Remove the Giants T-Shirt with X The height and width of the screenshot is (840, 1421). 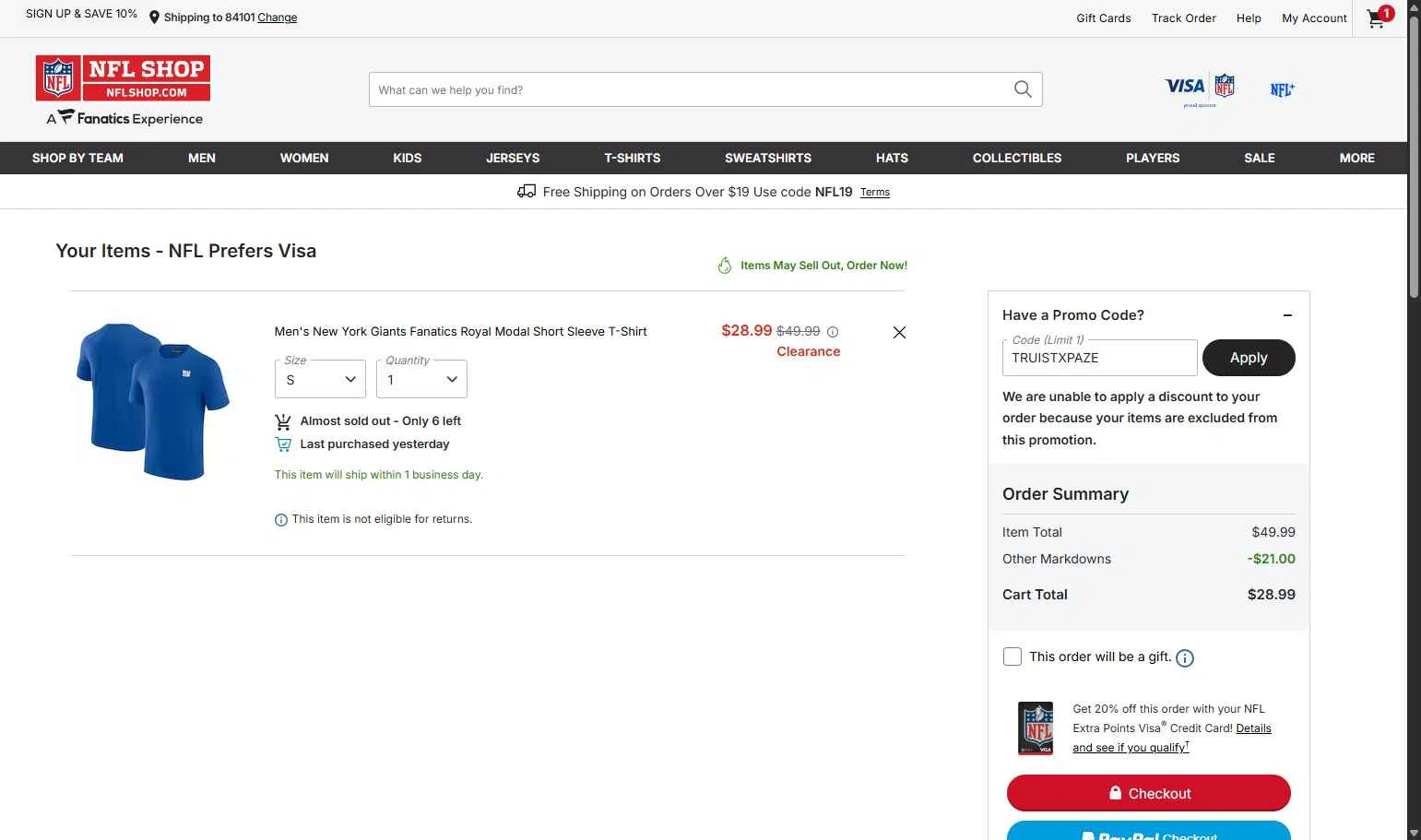click(x=899, y=332)
